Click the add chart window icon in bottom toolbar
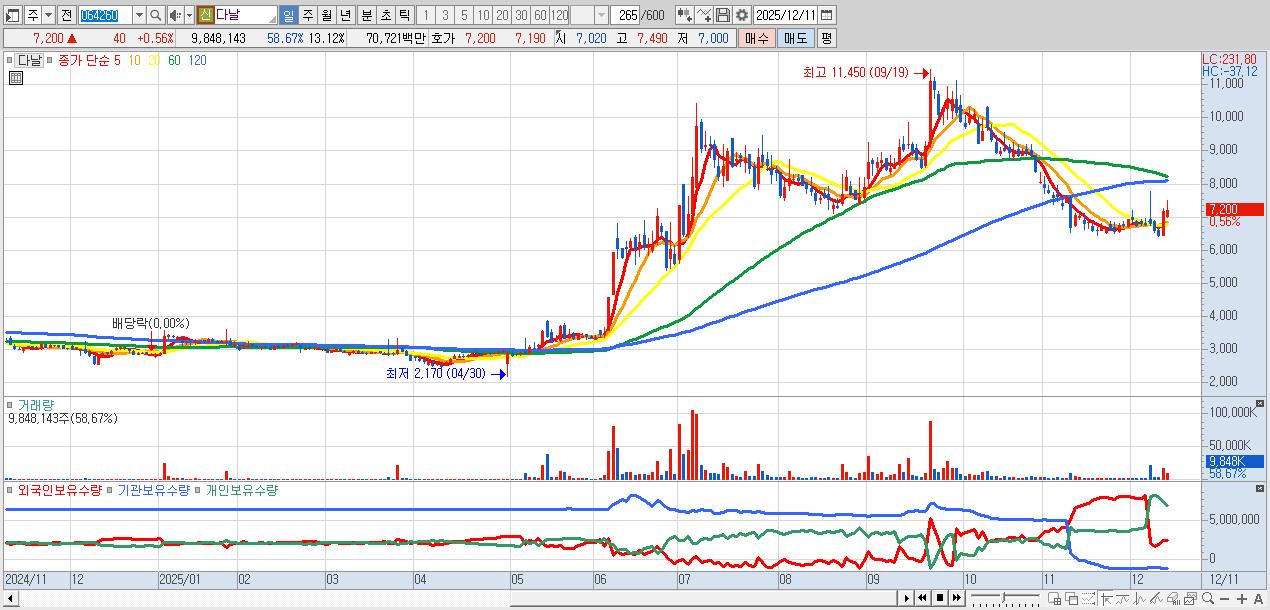The width and height of the screenshot is (1270, 610). pyautogui.click(x=1055, y=599)
